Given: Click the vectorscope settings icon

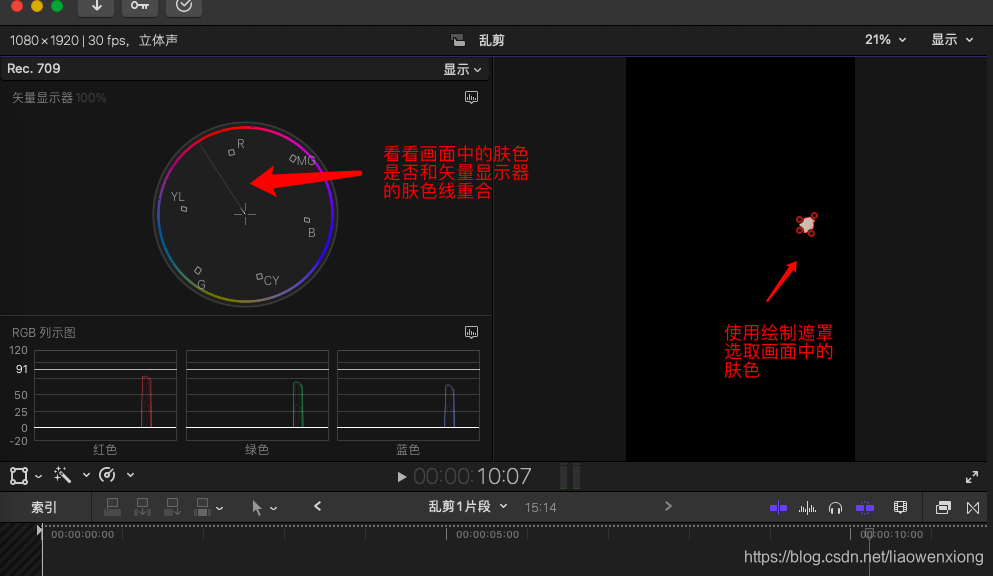Looking at the screenshot, I should (471, 97).
